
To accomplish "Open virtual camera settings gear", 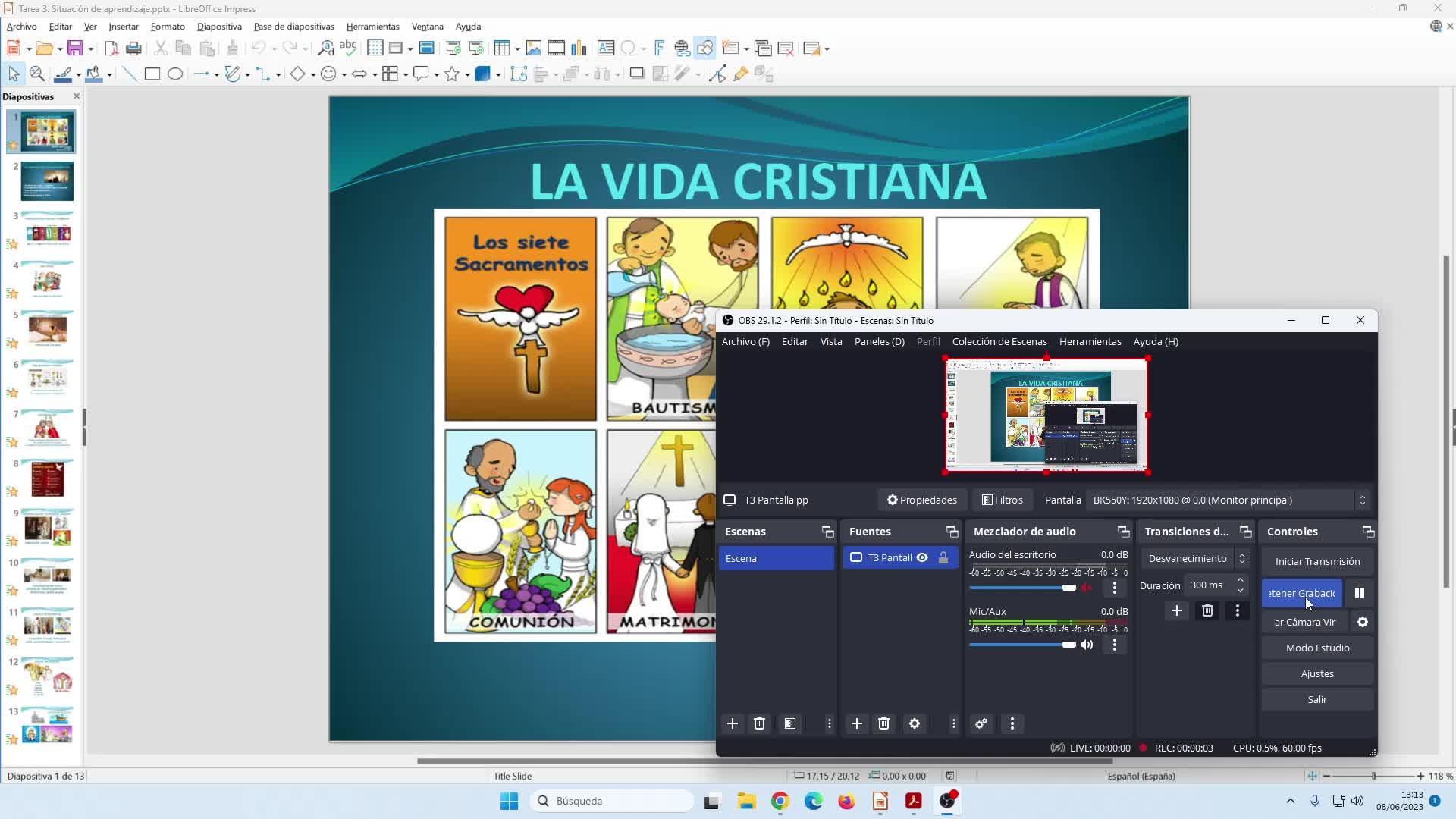I will coord(1363,622).
